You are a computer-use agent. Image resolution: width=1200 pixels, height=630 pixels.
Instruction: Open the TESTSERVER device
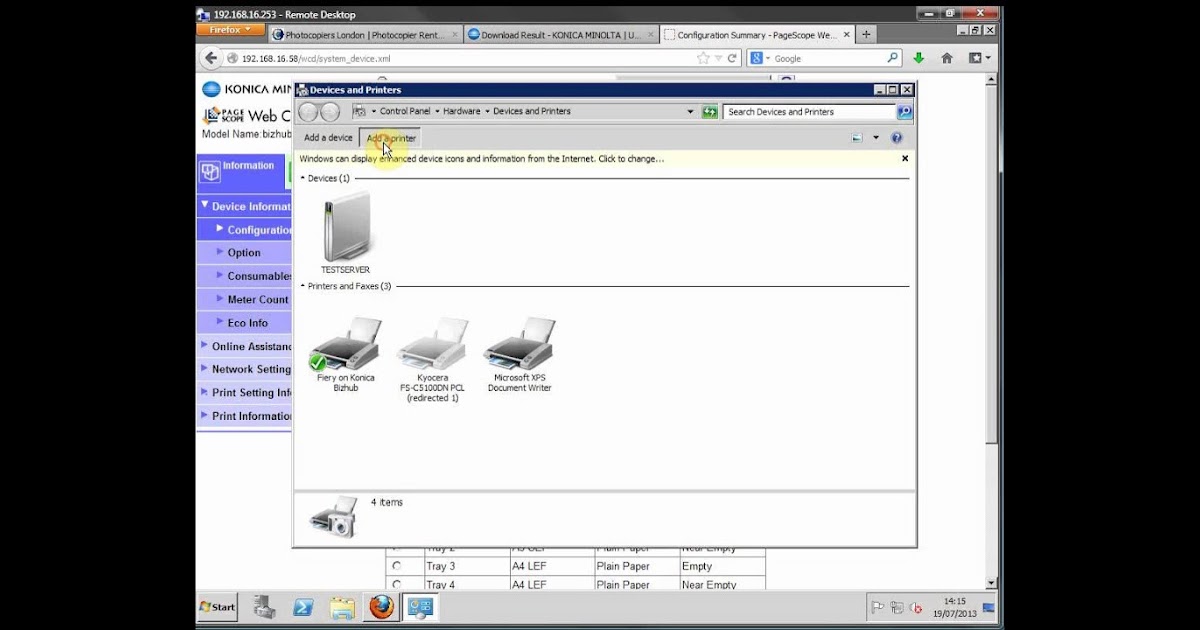pos(346,232)
